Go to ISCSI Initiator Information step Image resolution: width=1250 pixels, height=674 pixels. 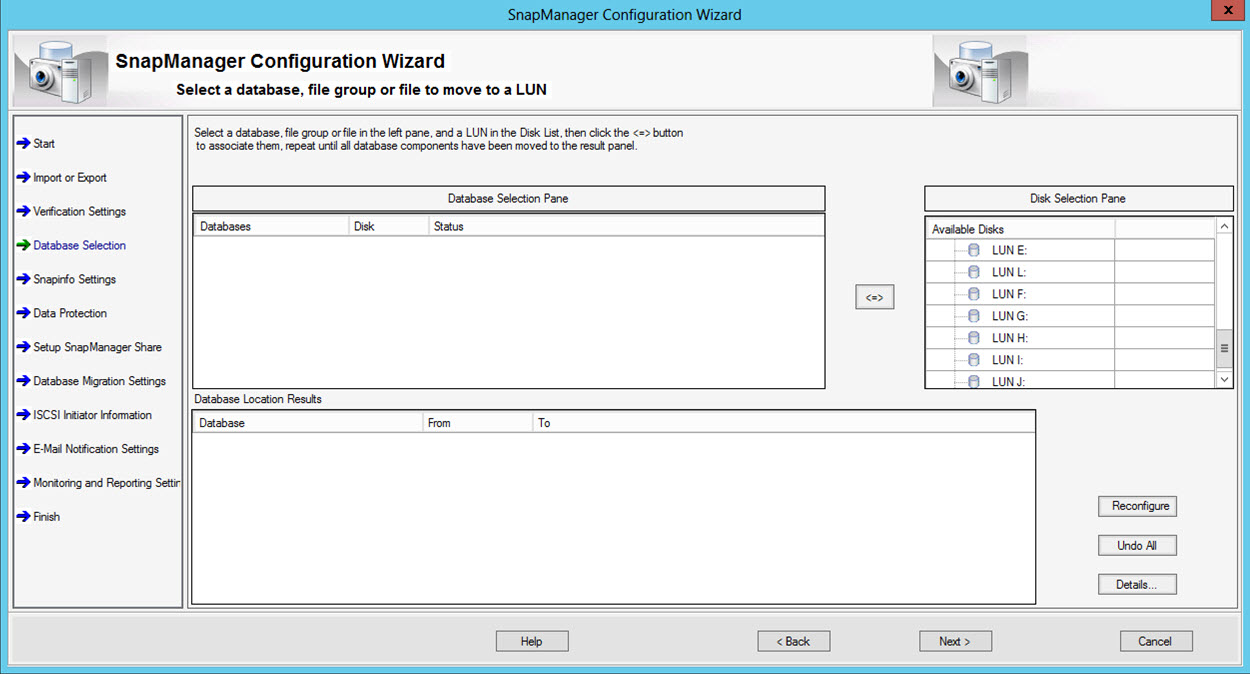point(93,416)
